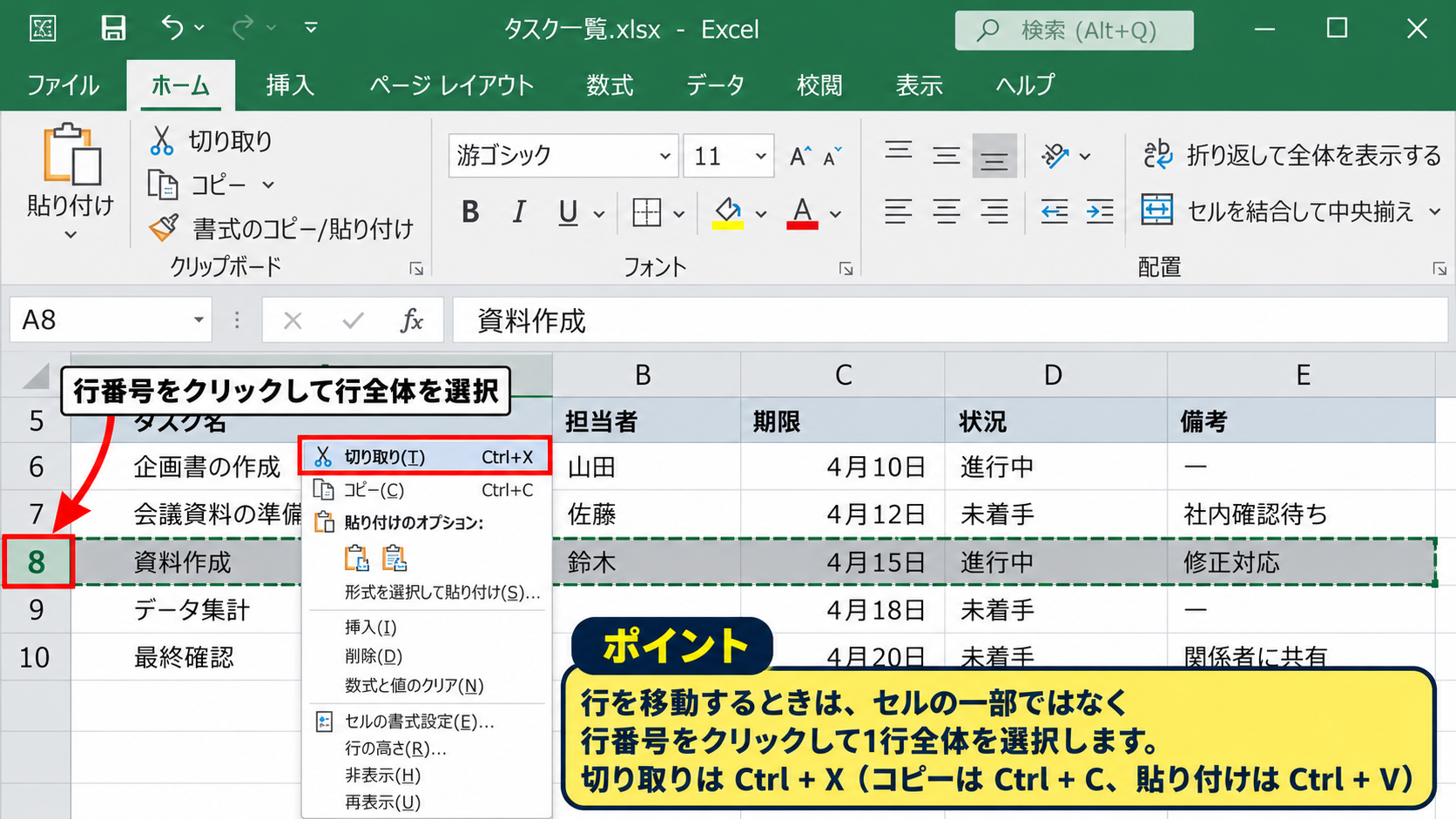This screenshot has height=819, width=1456.
Task: Toggle underline formatting
Action: tap(569, 211)
